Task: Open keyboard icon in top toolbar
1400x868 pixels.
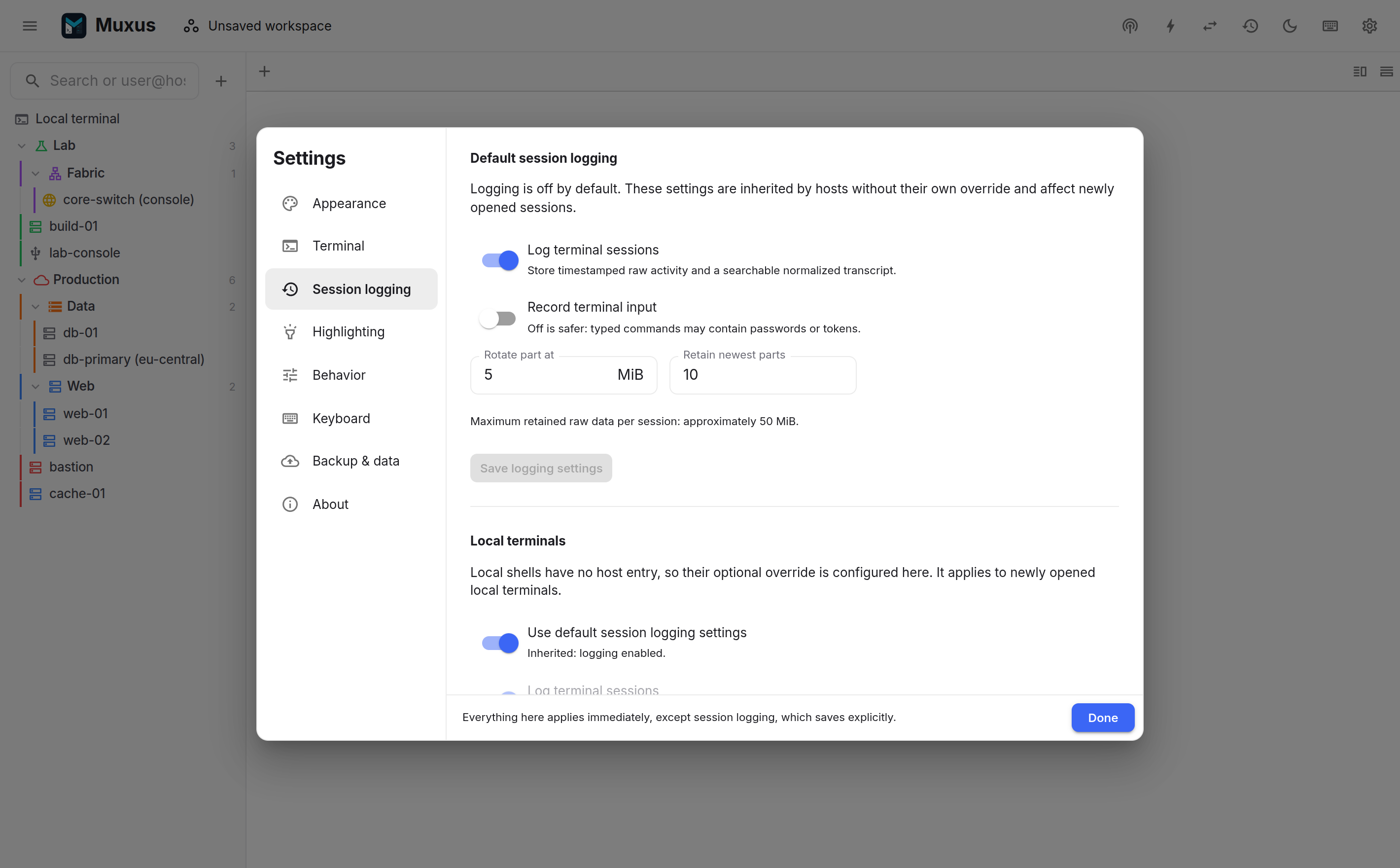Action: coord(1330,26)
